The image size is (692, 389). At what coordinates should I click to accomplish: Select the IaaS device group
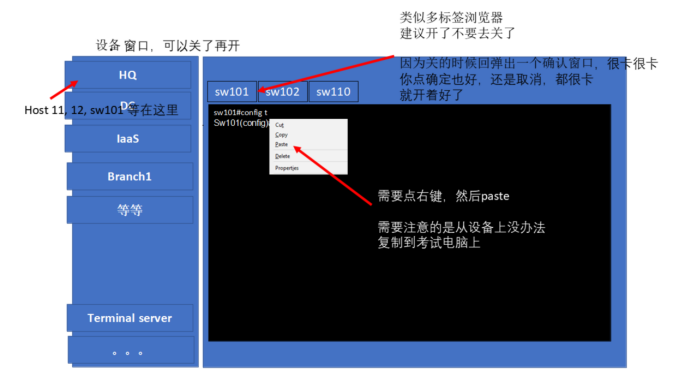(x=128, y=139)
